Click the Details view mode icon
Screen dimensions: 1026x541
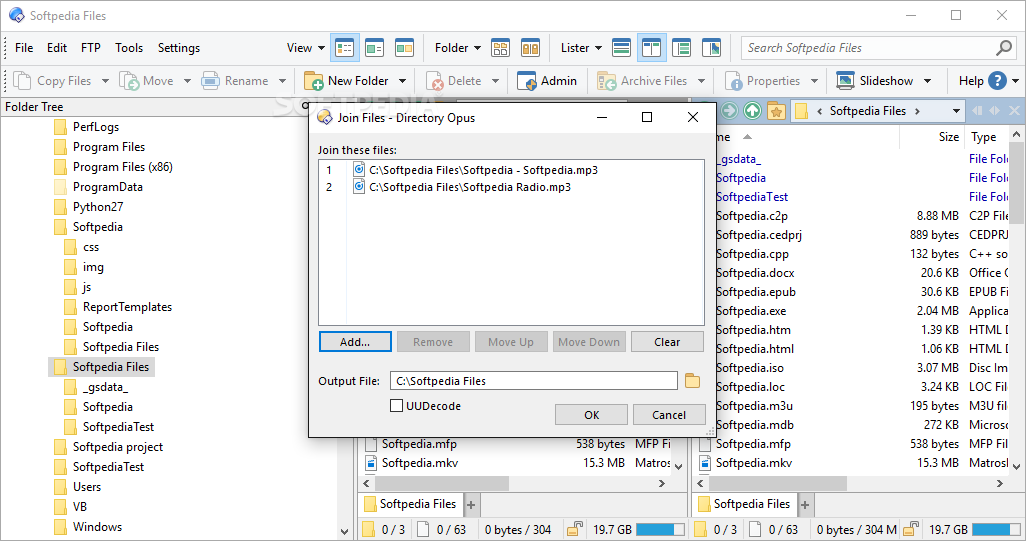344,48
